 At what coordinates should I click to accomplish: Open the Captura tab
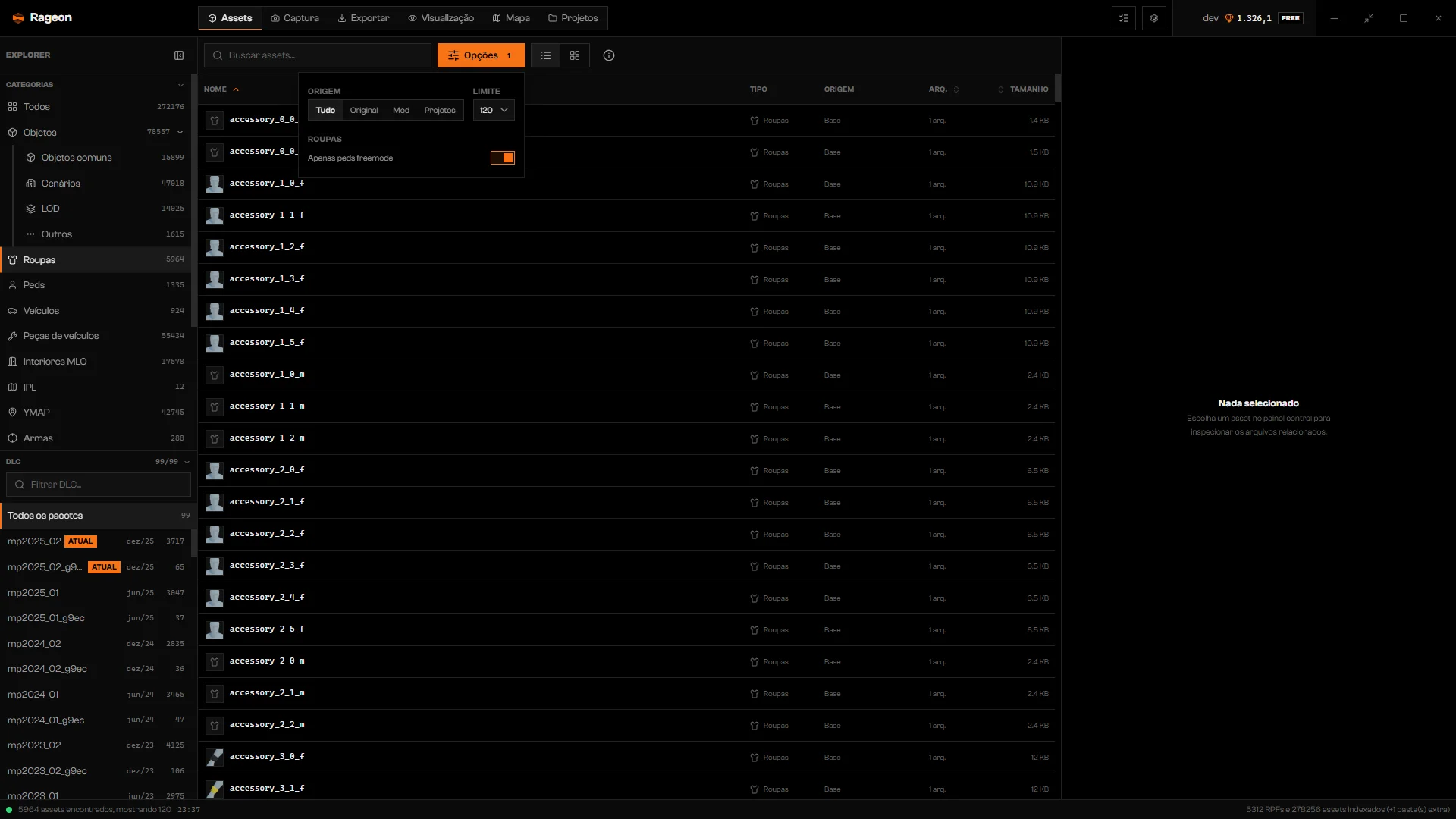click(295, 18)
